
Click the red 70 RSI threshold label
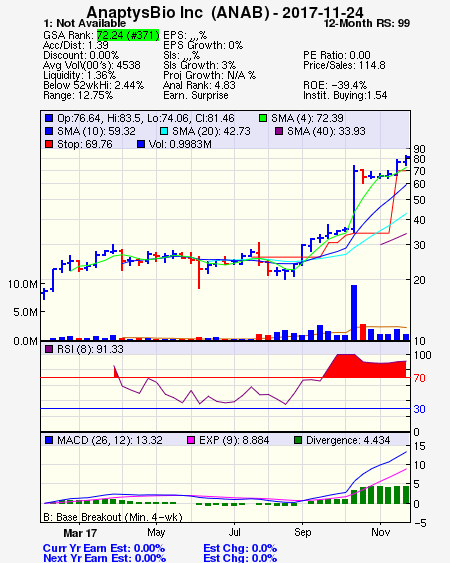419,378
